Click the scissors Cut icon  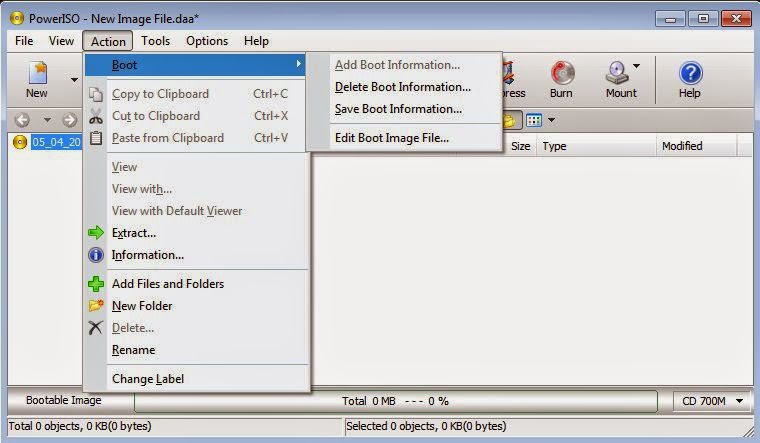click(x=96, y=116)
